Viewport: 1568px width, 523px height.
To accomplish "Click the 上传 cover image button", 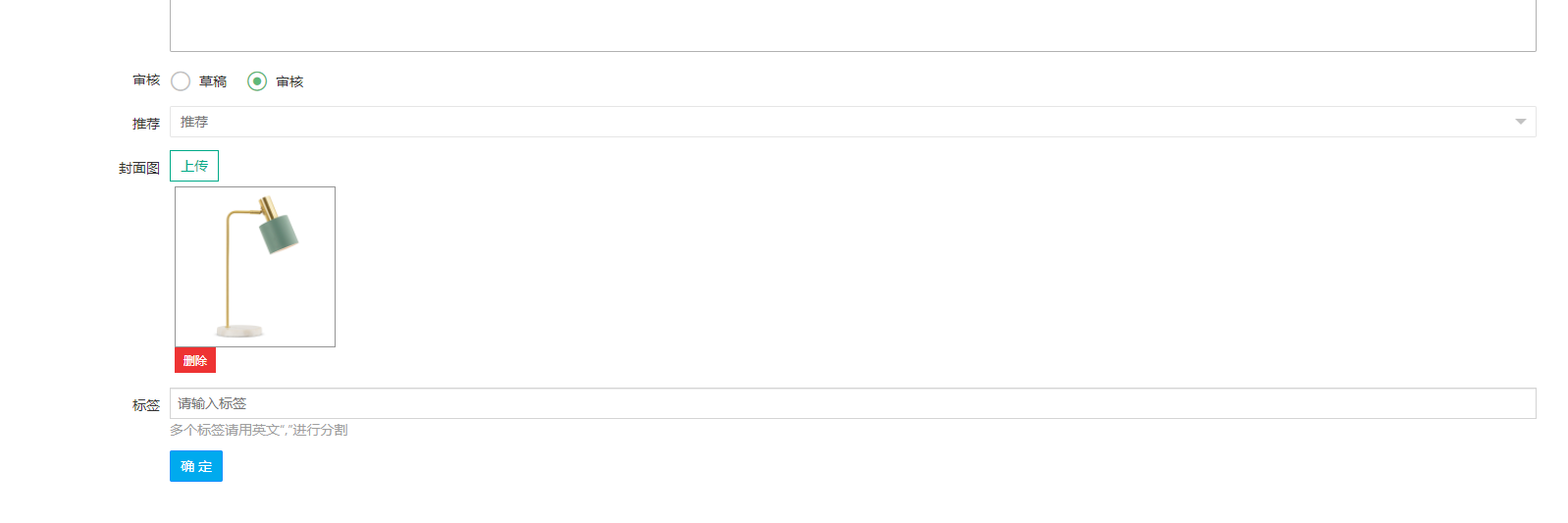I will coord(194,166).
